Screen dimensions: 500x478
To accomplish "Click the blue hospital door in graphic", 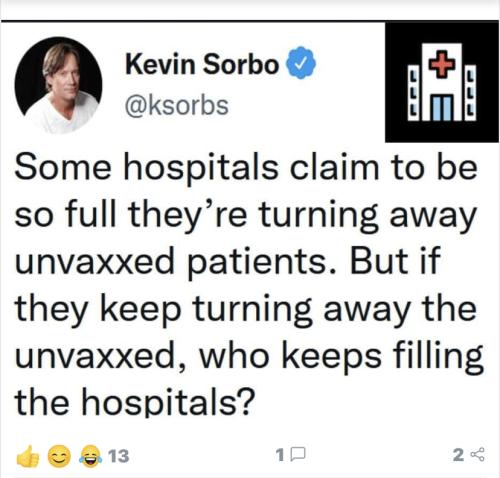I will tap(442, 107).
